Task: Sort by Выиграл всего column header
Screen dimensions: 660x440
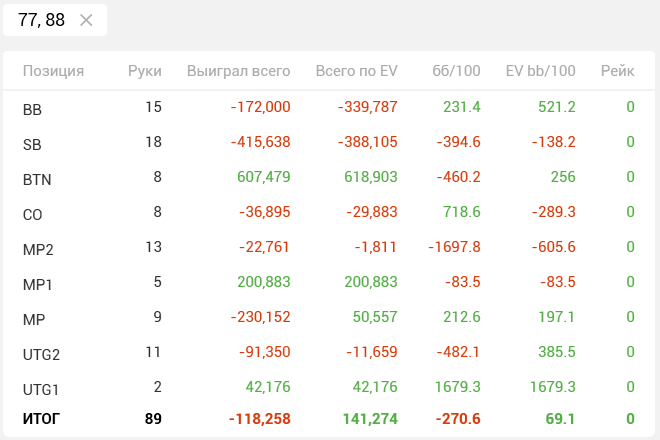Action: point(238,71)
